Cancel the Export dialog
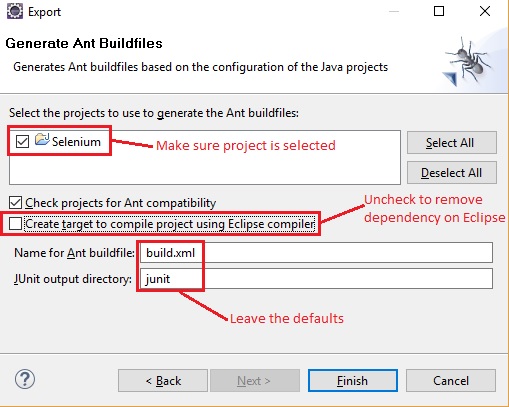This screenshot has height=407, width=509. 451,380
